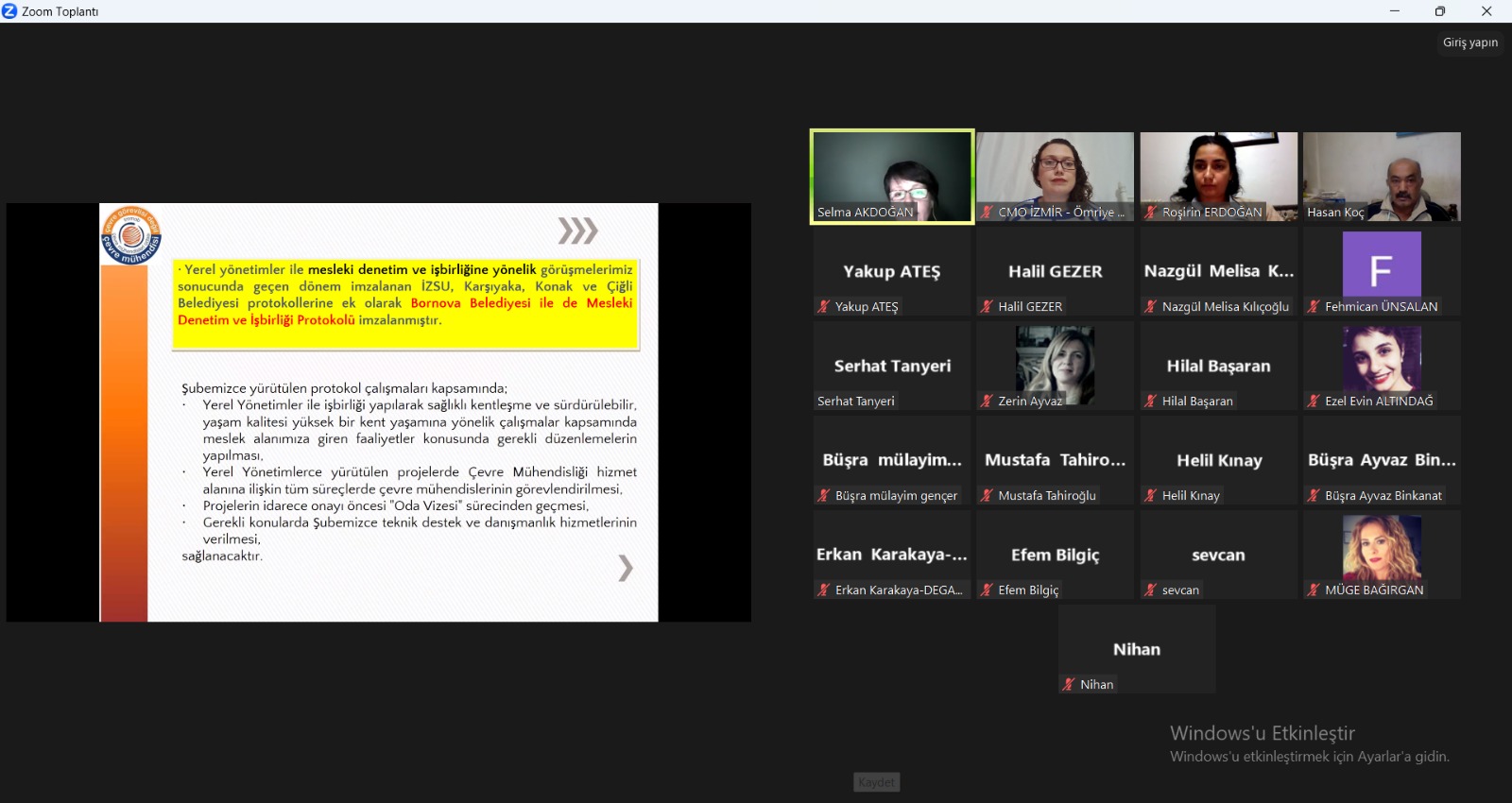Click muted microphone icon beside Yakup ATEŞ
The image size is (1512, 803).
tap(824, 306)
